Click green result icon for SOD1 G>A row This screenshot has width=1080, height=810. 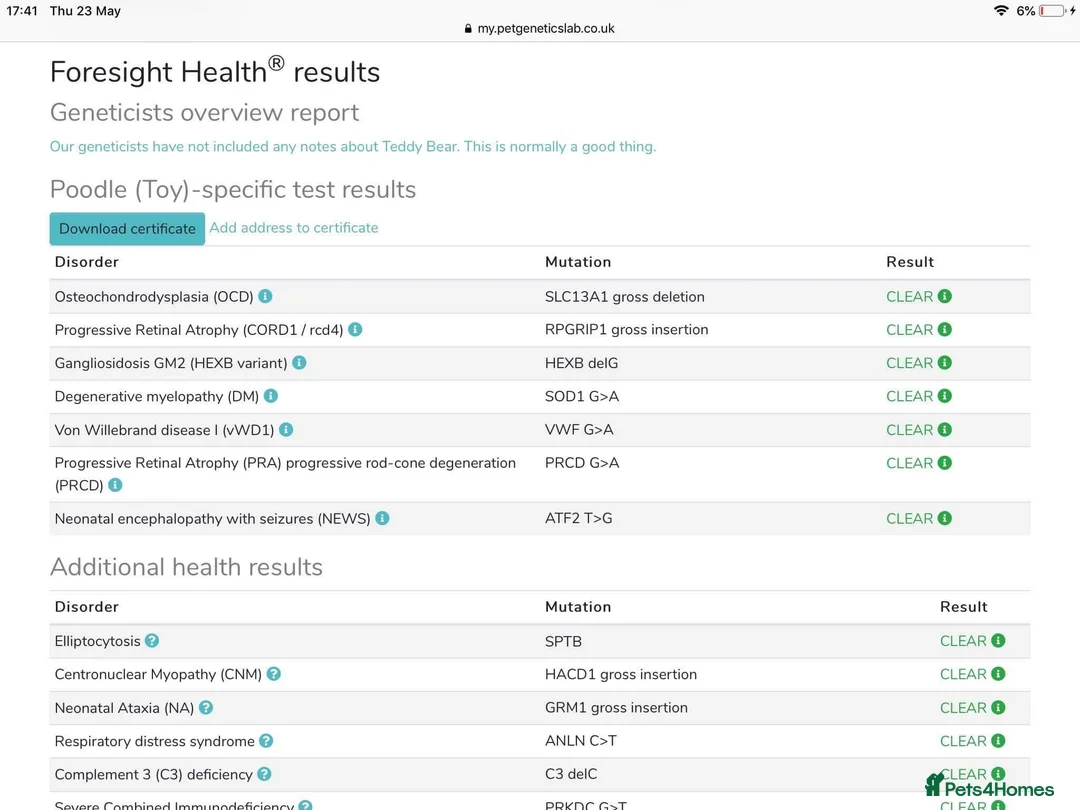pos(945,396)
